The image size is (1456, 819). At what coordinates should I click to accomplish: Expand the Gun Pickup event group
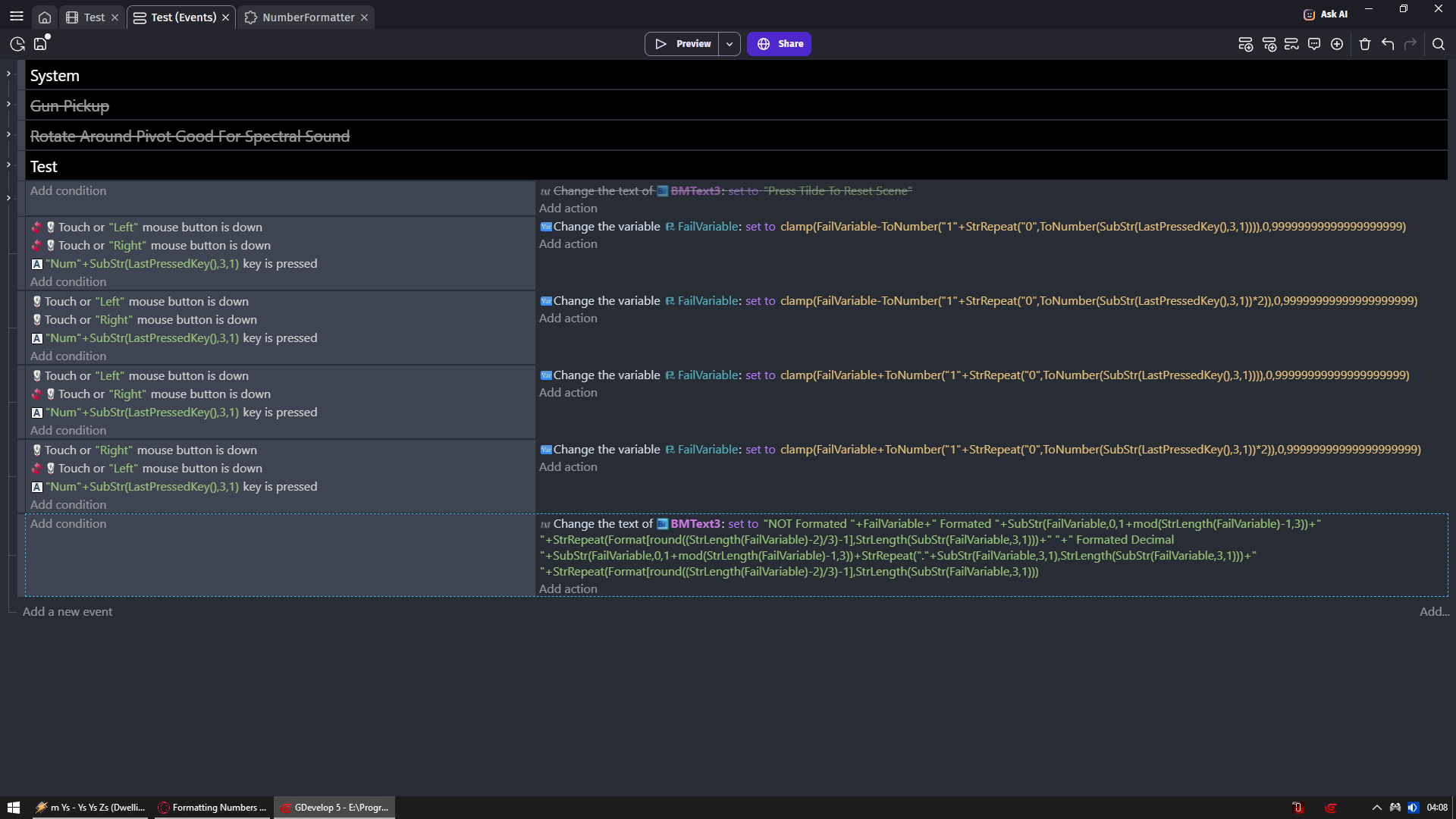pos(8,105)
